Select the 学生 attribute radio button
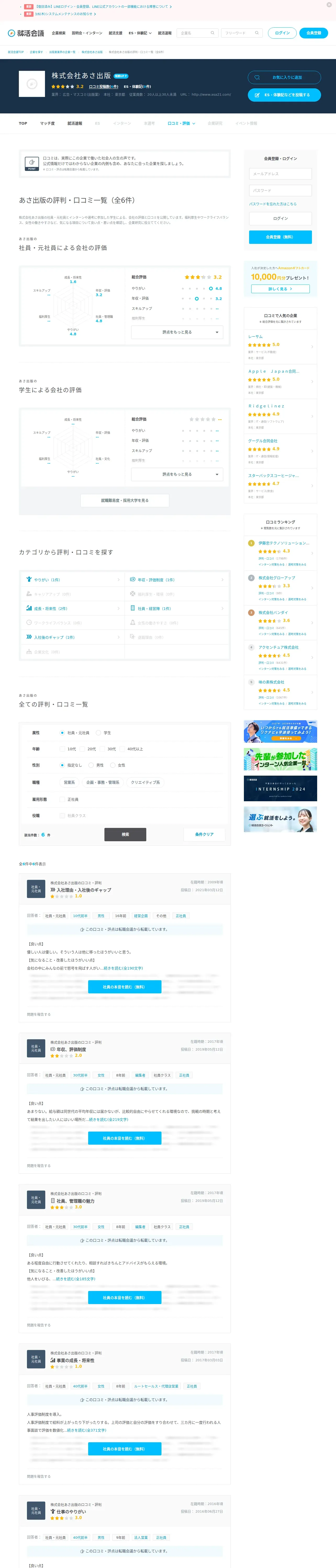 pos(98,733)
